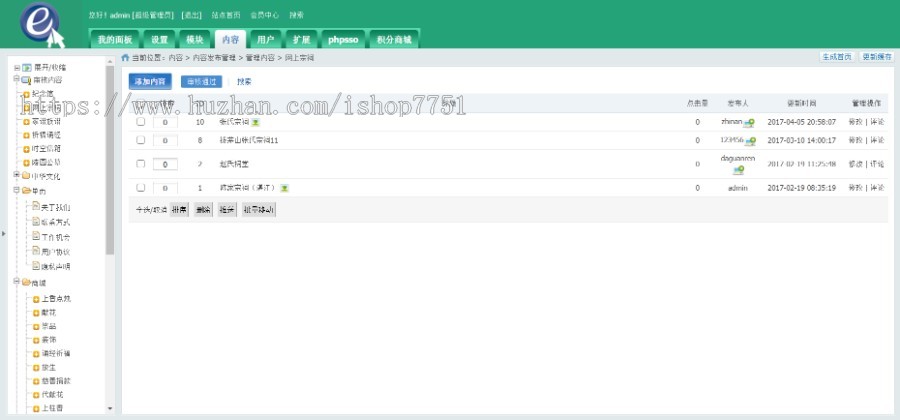
Task: Open the 积分商城 tab
Action: point(394,40)
